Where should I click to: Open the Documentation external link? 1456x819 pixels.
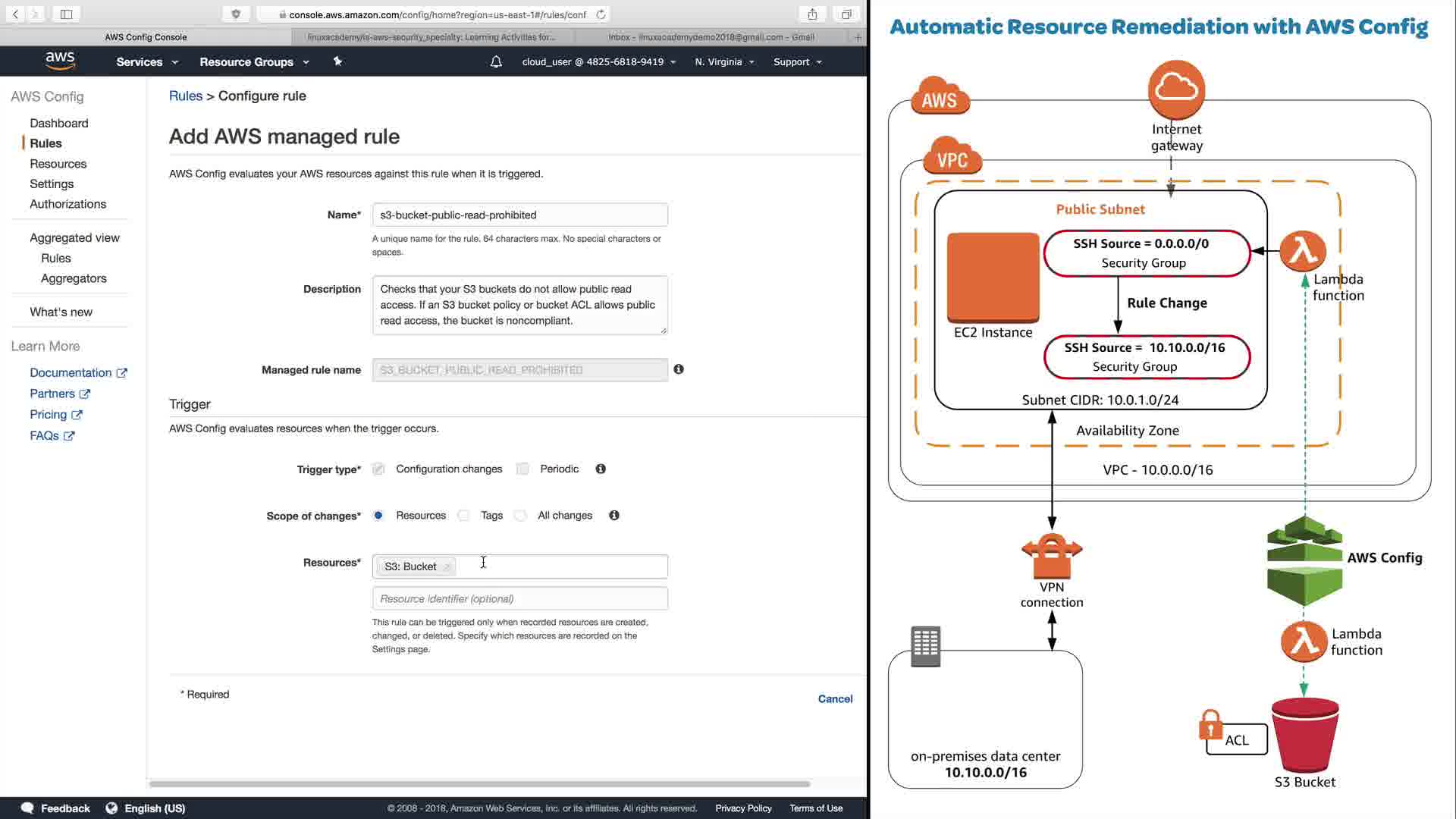[x=71, y=372]
